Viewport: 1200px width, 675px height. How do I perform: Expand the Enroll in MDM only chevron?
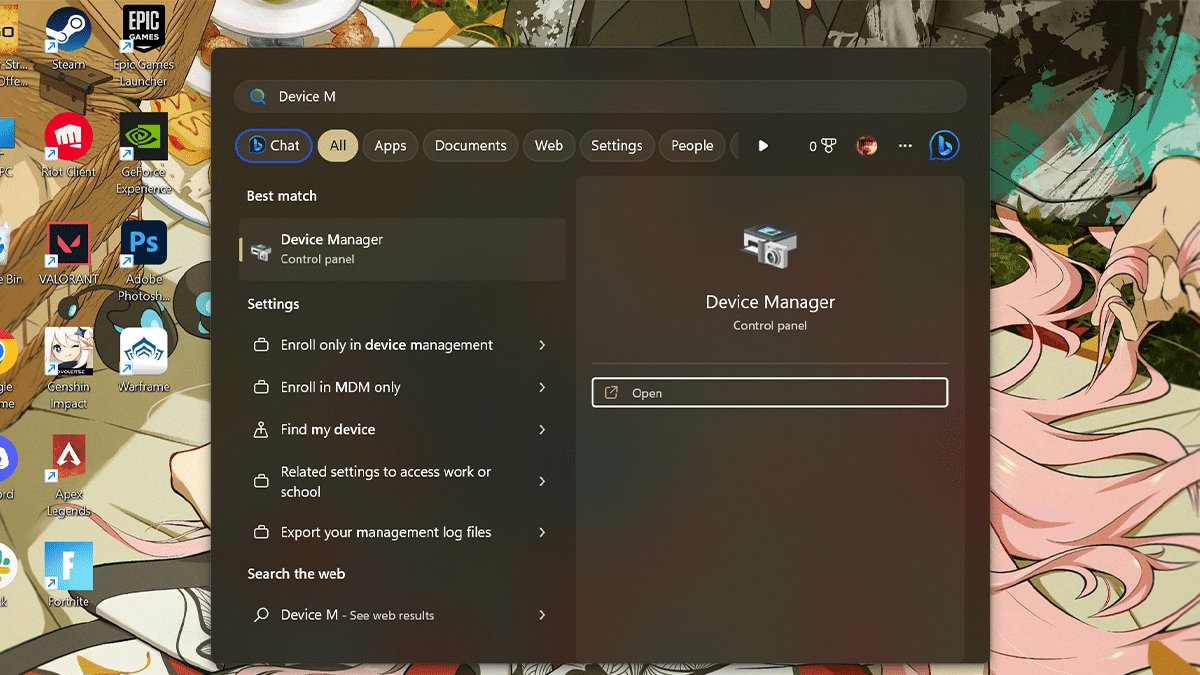coord(542,387)
